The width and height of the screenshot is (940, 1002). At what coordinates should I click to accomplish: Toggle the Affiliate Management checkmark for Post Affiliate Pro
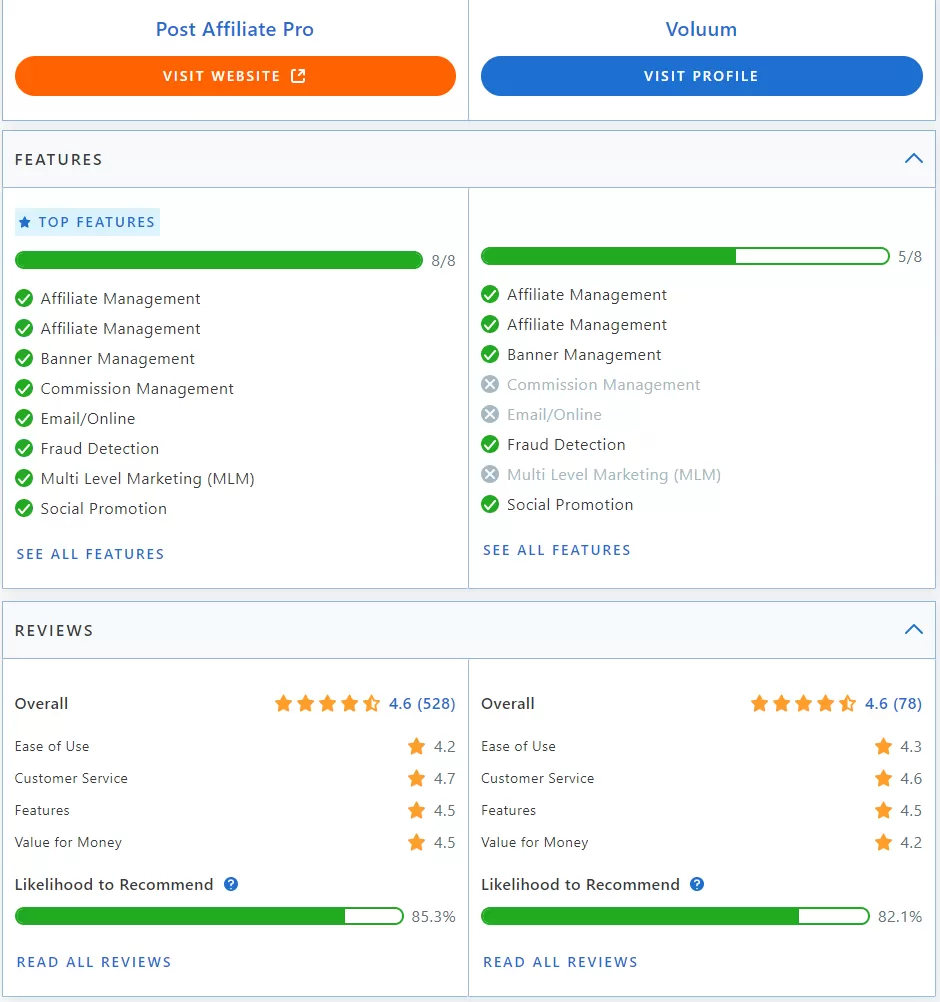point(25,298)
